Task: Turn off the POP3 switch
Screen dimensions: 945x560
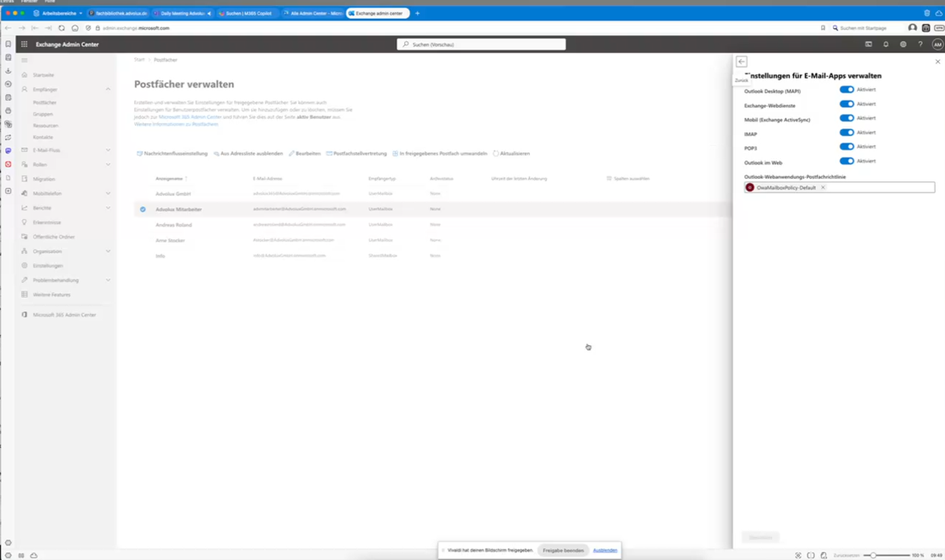Action: pyautogui.click(x=846, y=147)
